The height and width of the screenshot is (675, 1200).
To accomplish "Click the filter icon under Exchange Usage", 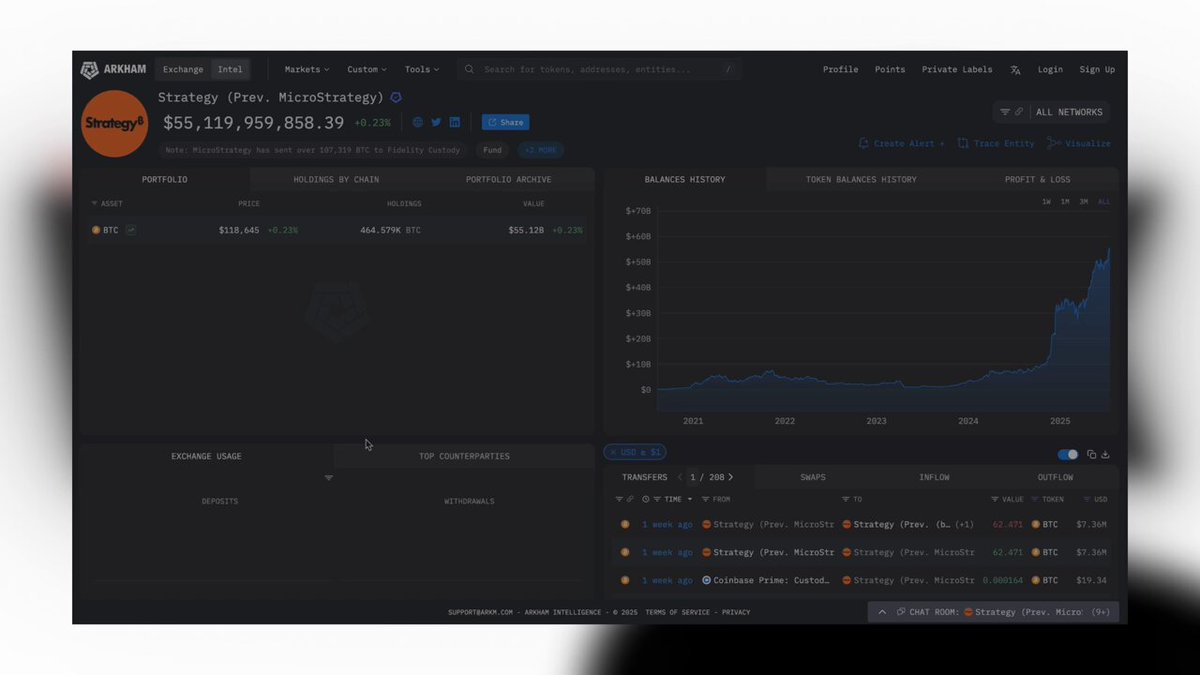I will point(329,478).
